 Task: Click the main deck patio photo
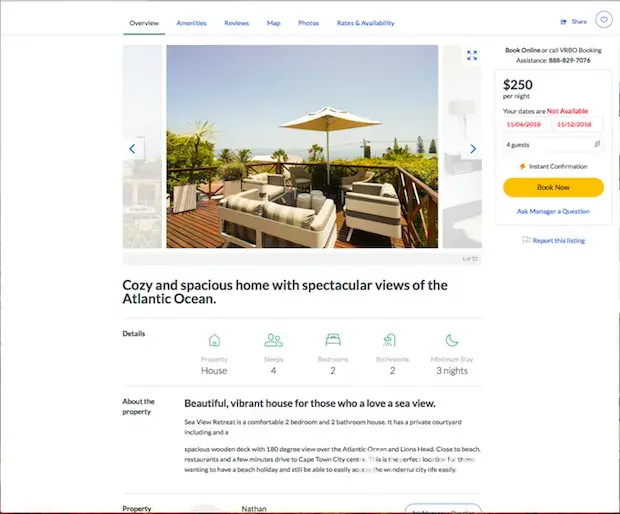(302, 146)
